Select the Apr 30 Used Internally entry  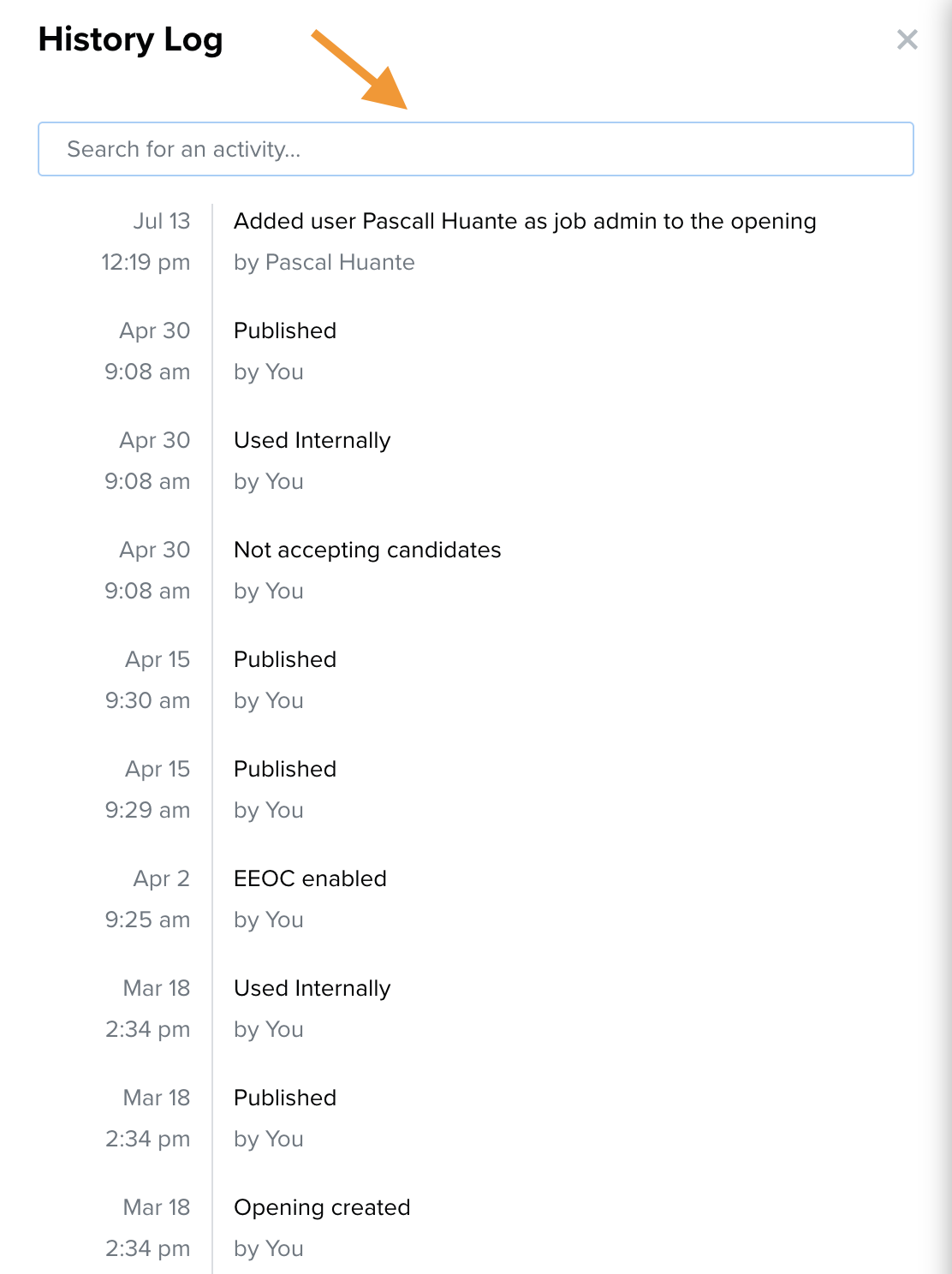tap(312, 440)
